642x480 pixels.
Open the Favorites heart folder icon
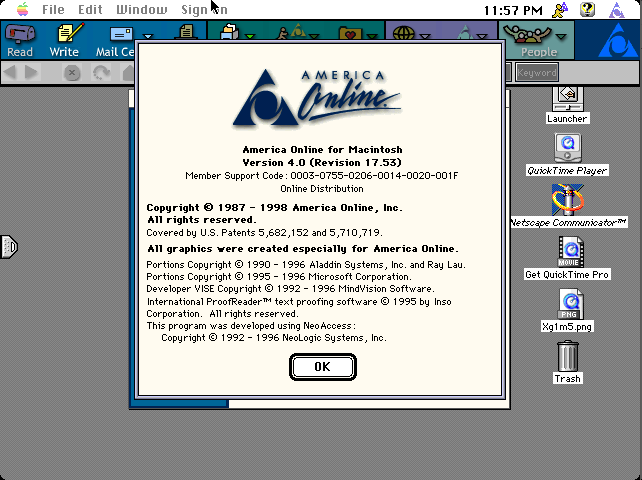pyautogui.click(x=350, y=33)
